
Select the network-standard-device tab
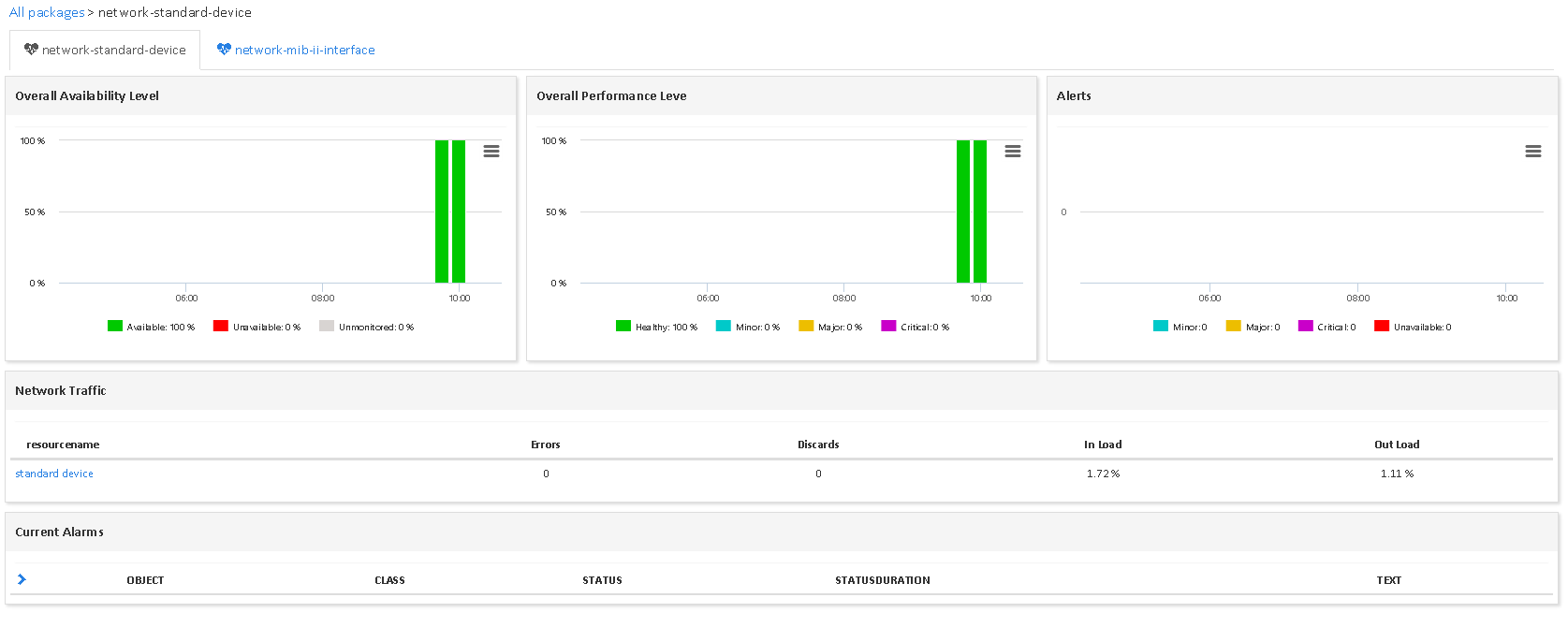[x=113, y=51]
